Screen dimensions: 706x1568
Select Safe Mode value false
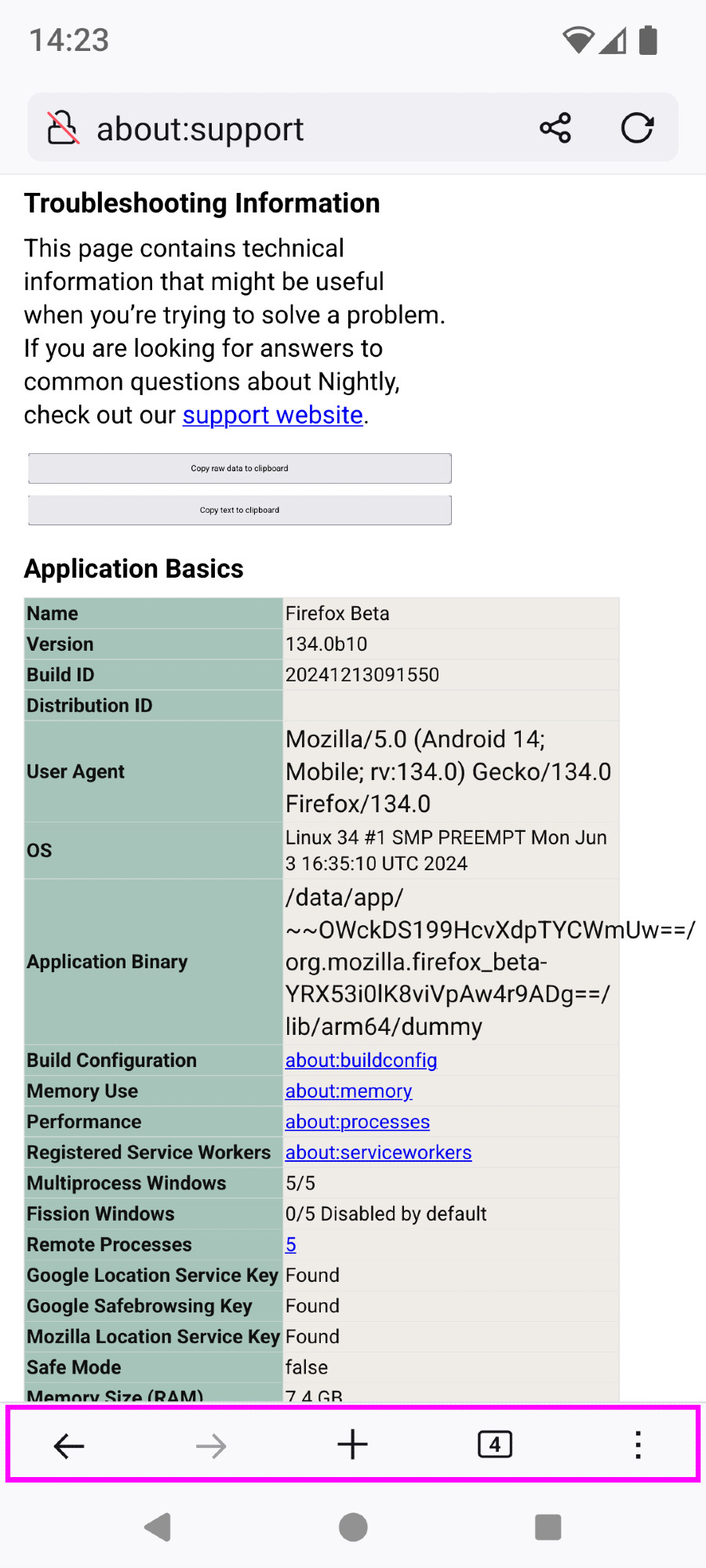[307, 1367]
